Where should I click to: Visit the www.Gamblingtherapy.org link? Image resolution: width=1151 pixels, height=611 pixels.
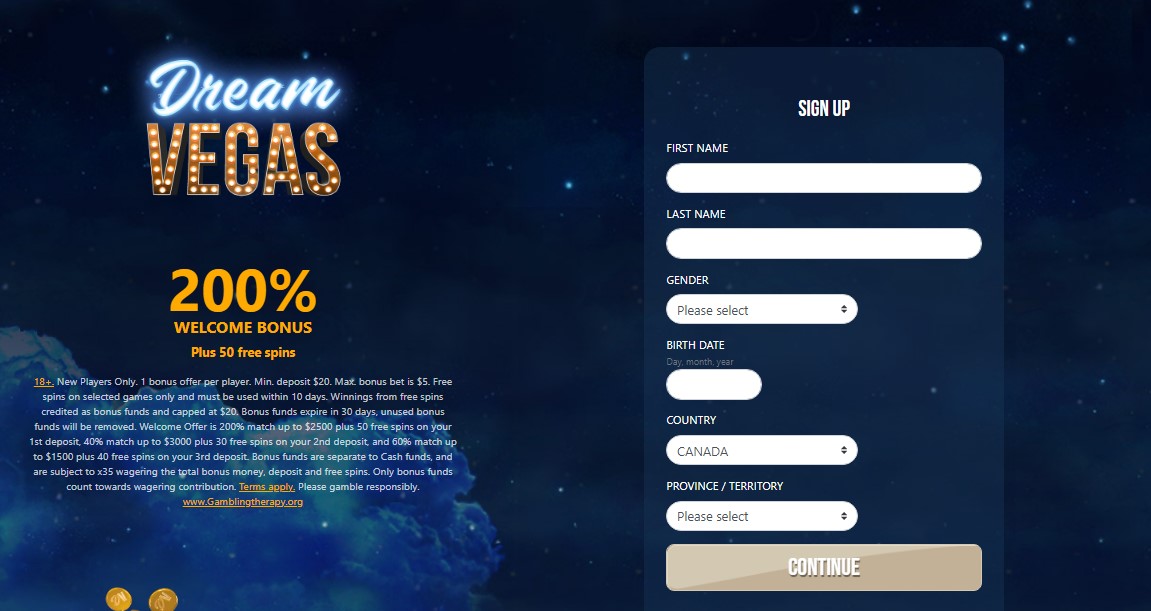[x=243, y=502]
